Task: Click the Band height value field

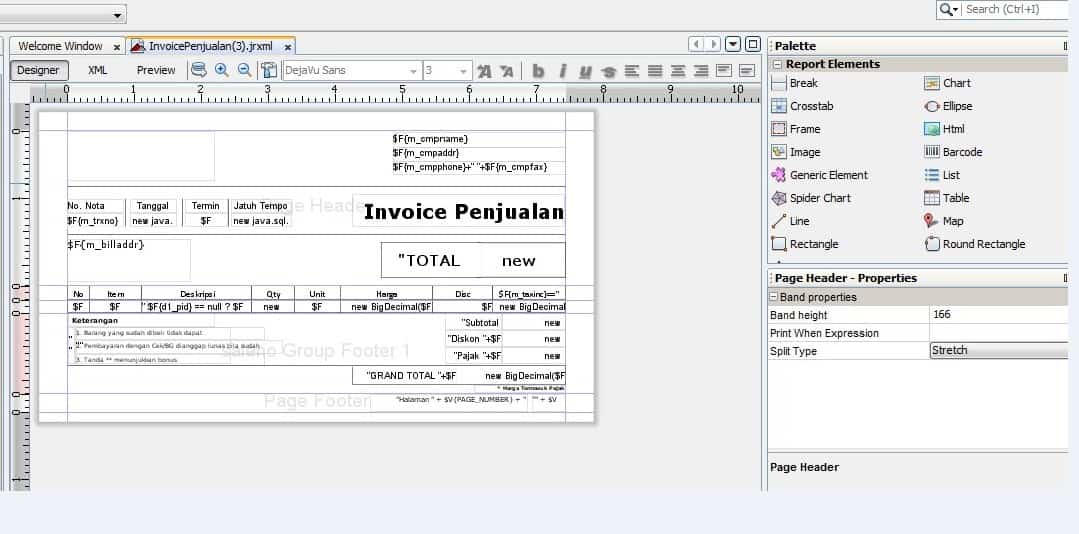Action: [x=997, y=315]
